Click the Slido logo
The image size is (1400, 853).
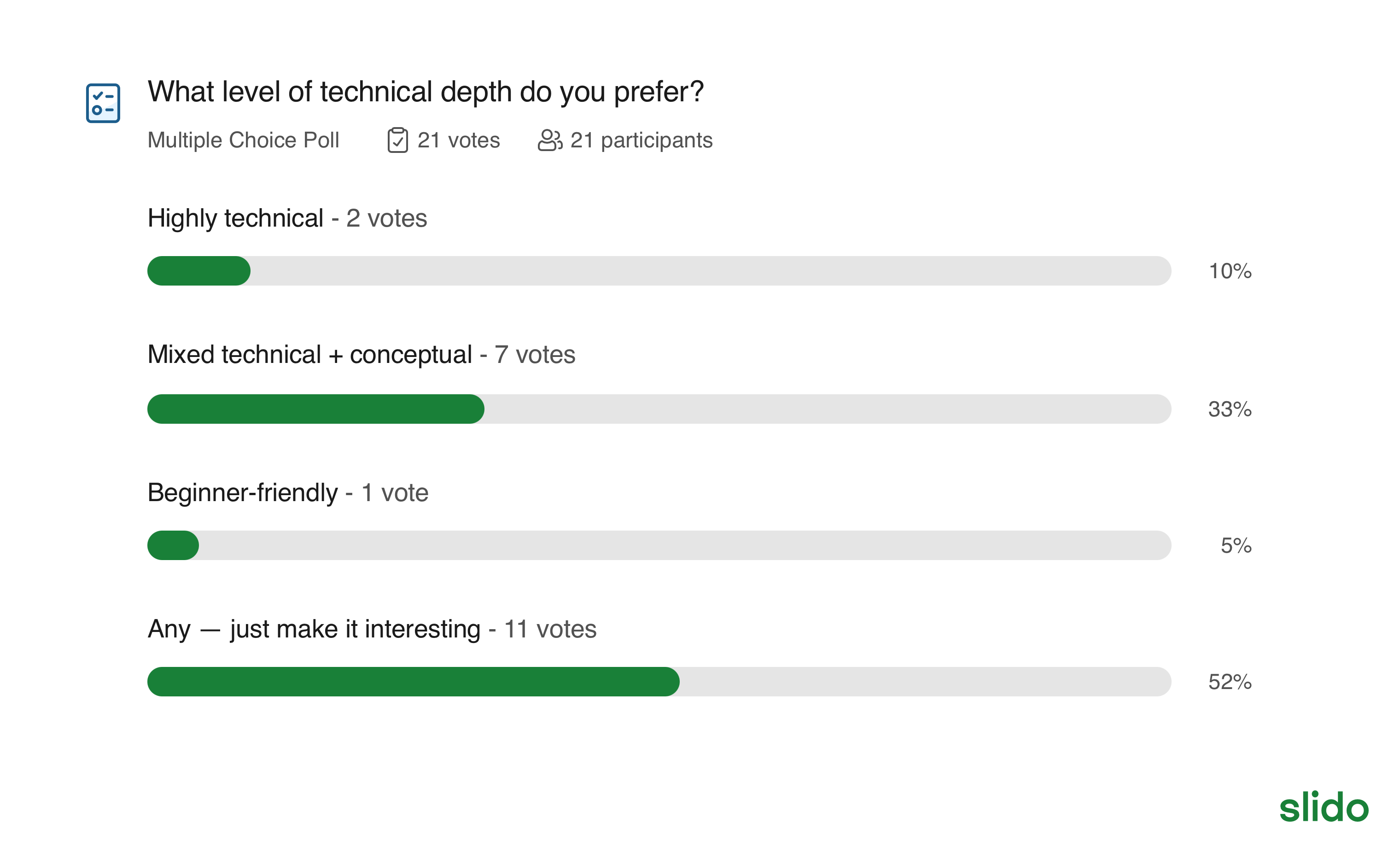coord(1323,807)
